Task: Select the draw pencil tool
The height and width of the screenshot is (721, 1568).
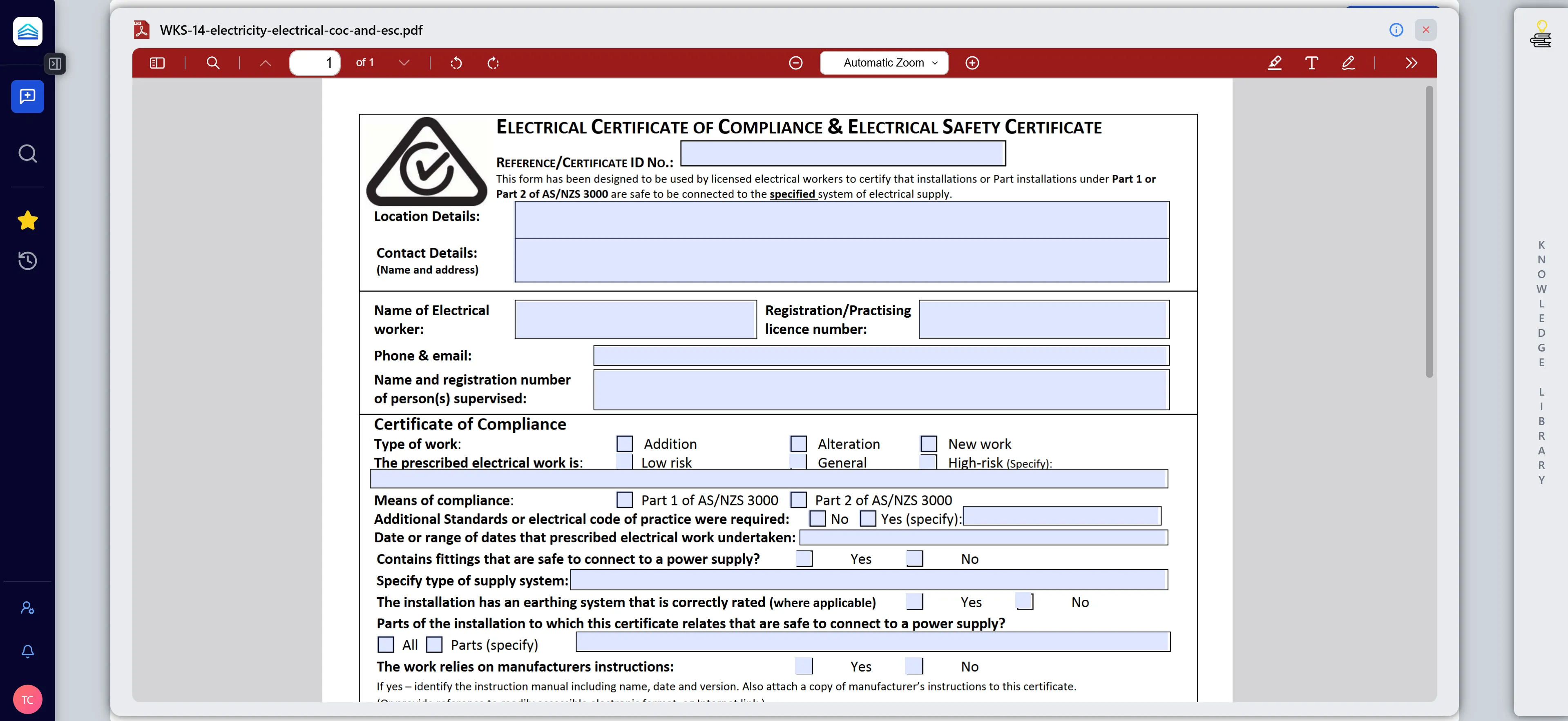Action: tap(1348, 63)
